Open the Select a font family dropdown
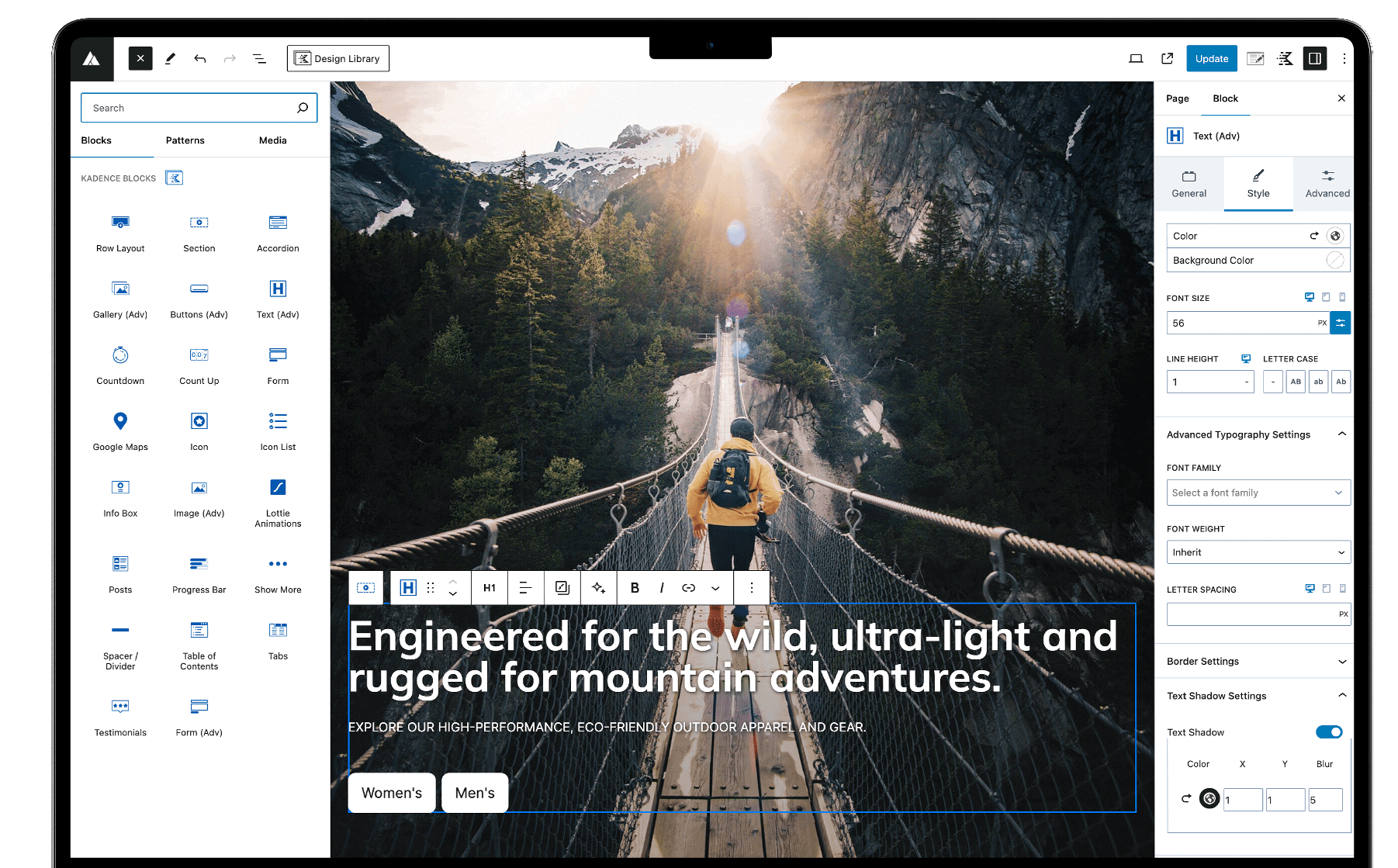Screen dimensions: 1398x868 (x=1258, y=492)
